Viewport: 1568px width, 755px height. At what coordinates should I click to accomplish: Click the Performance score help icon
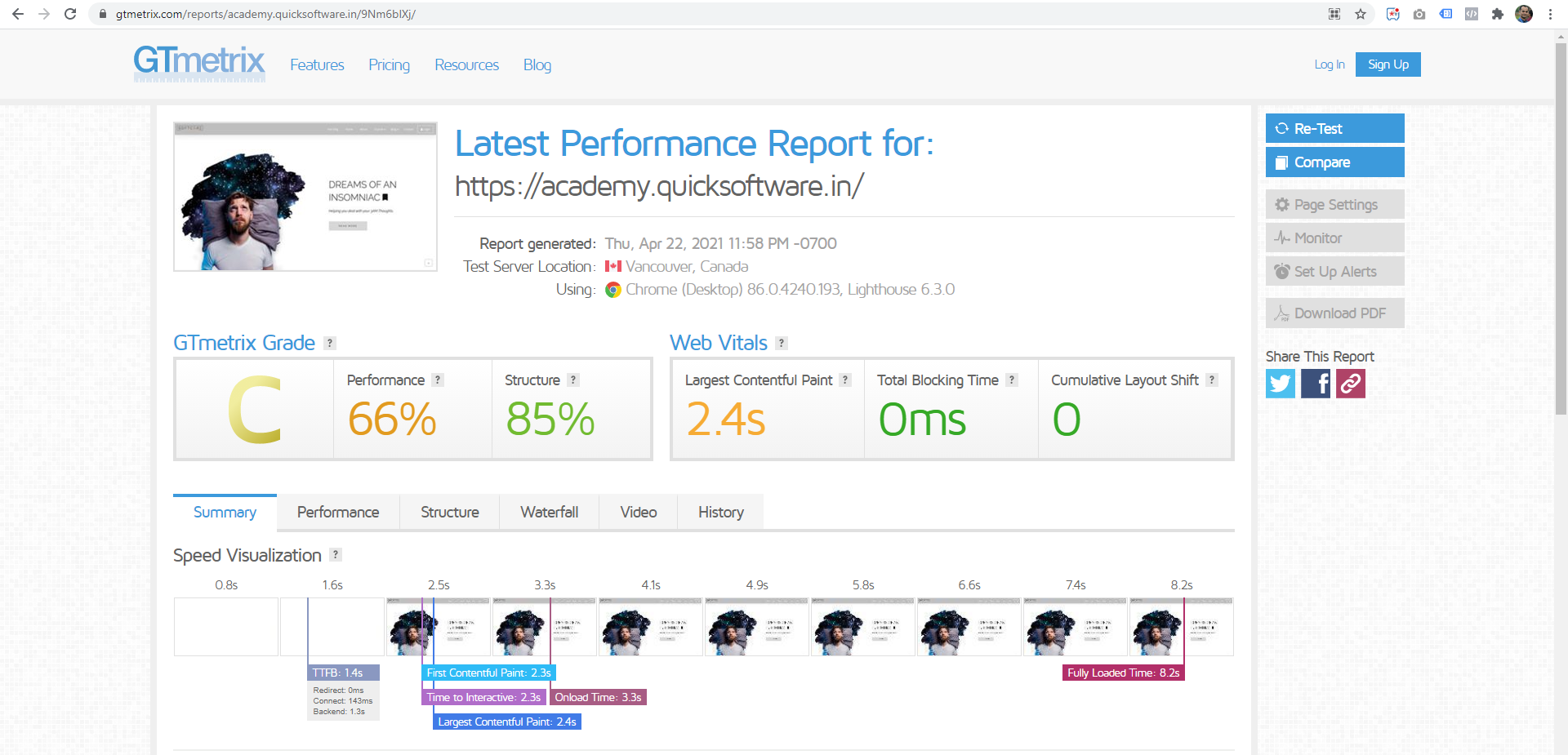(x=438, y=380)
